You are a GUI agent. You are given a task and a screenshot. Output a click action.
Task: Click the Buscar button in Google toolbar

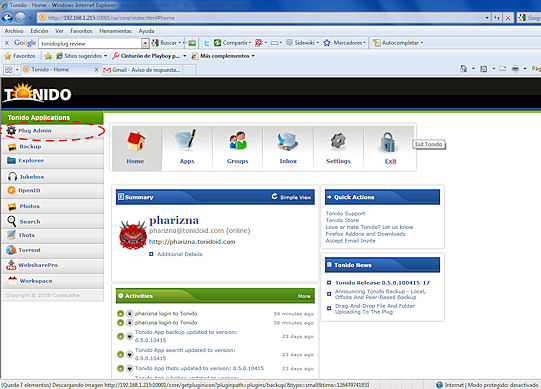[166, 43]
